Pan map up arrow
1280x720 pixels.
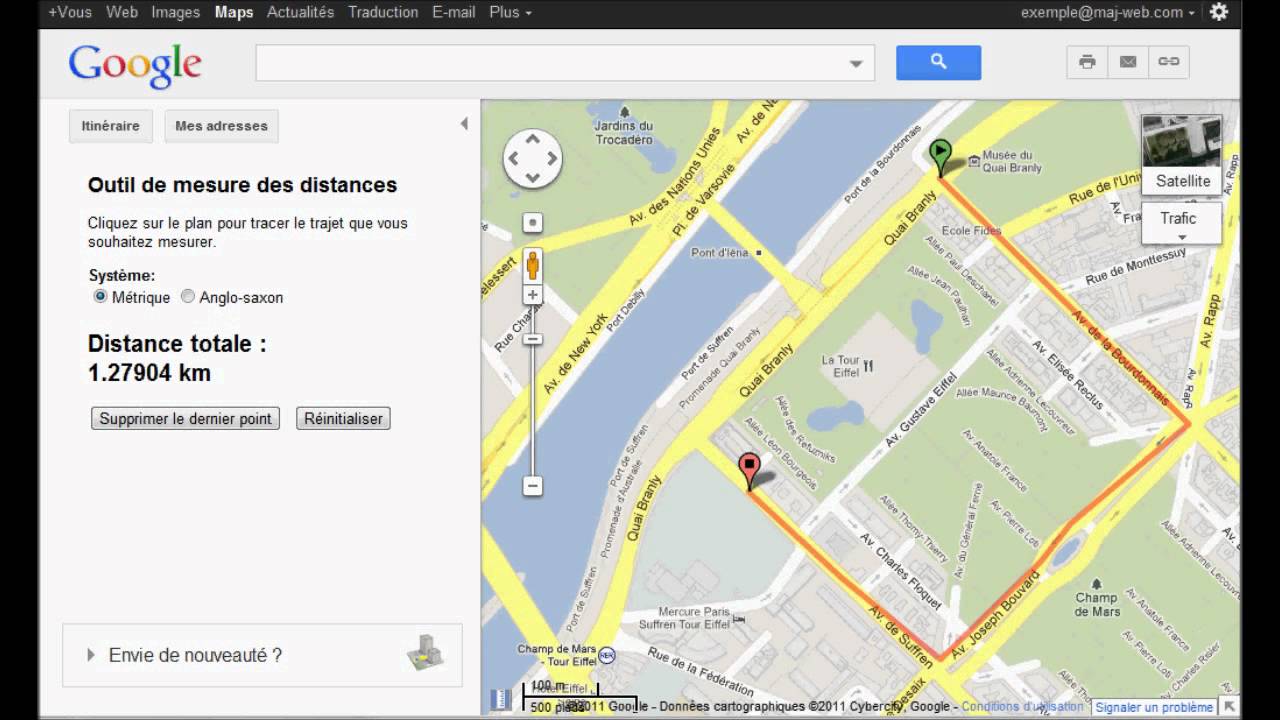(x=532, y=139)
